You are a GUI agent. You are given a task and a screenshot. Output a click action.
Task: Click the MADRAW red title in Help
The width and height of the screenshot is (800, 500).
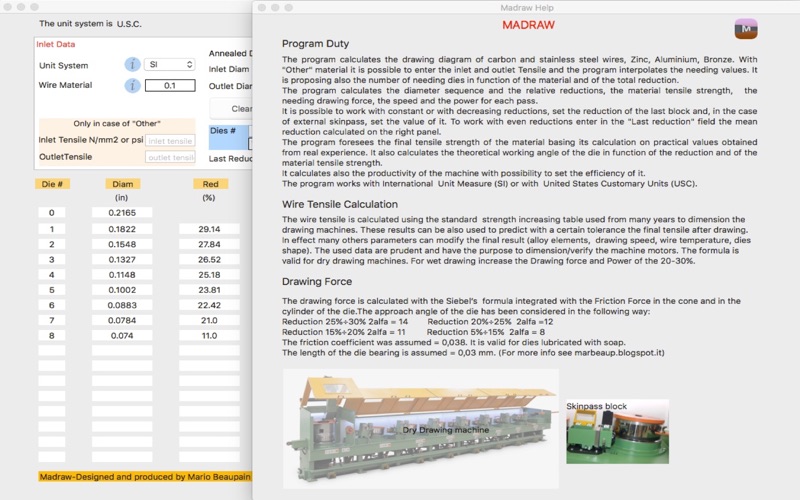click(x=528, y=25)
